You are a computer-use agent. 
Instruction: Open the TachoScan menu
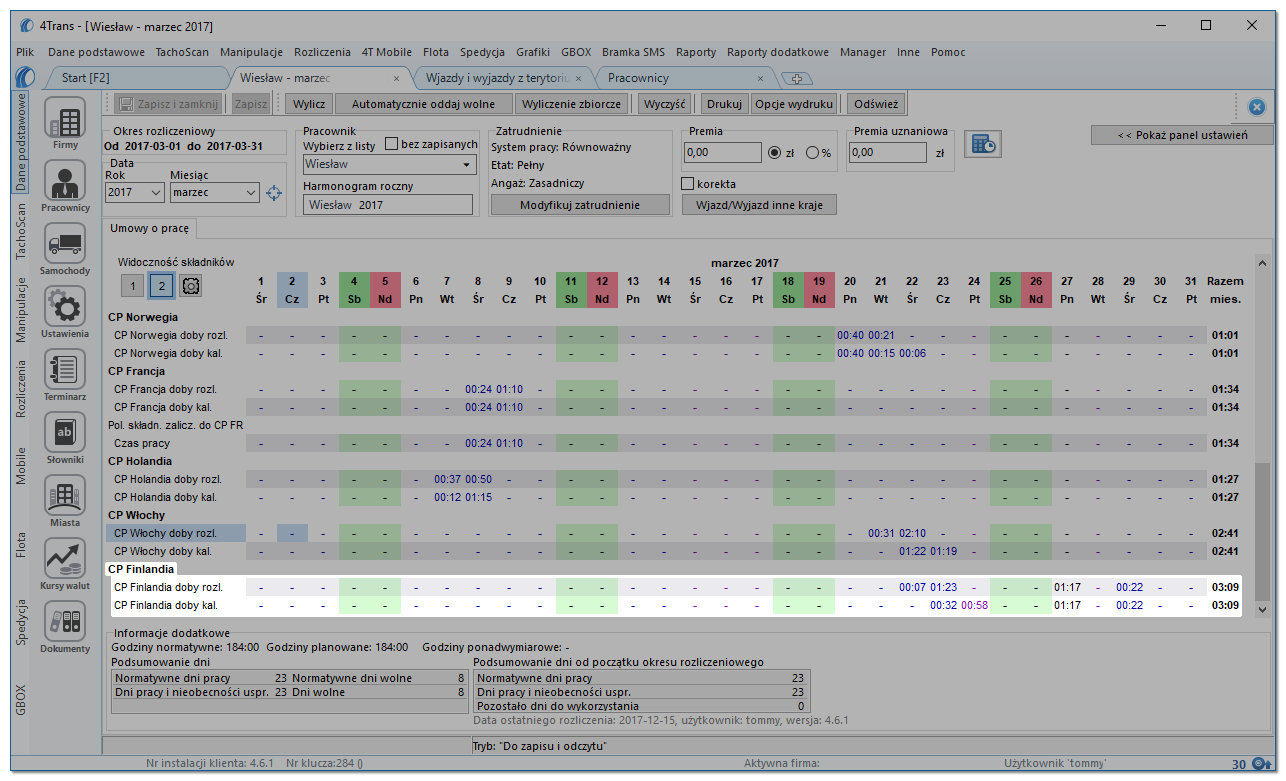click(x=182, y=52)
